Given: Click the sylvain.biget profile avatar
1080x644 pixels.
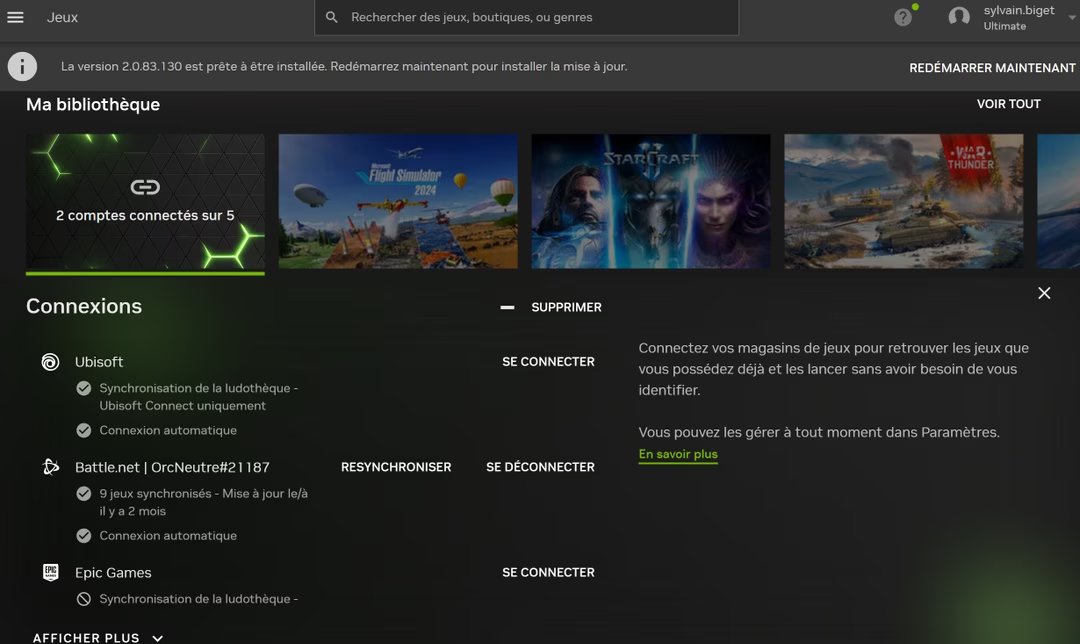Looking at the screenshot, I should [x=959, y=17].
